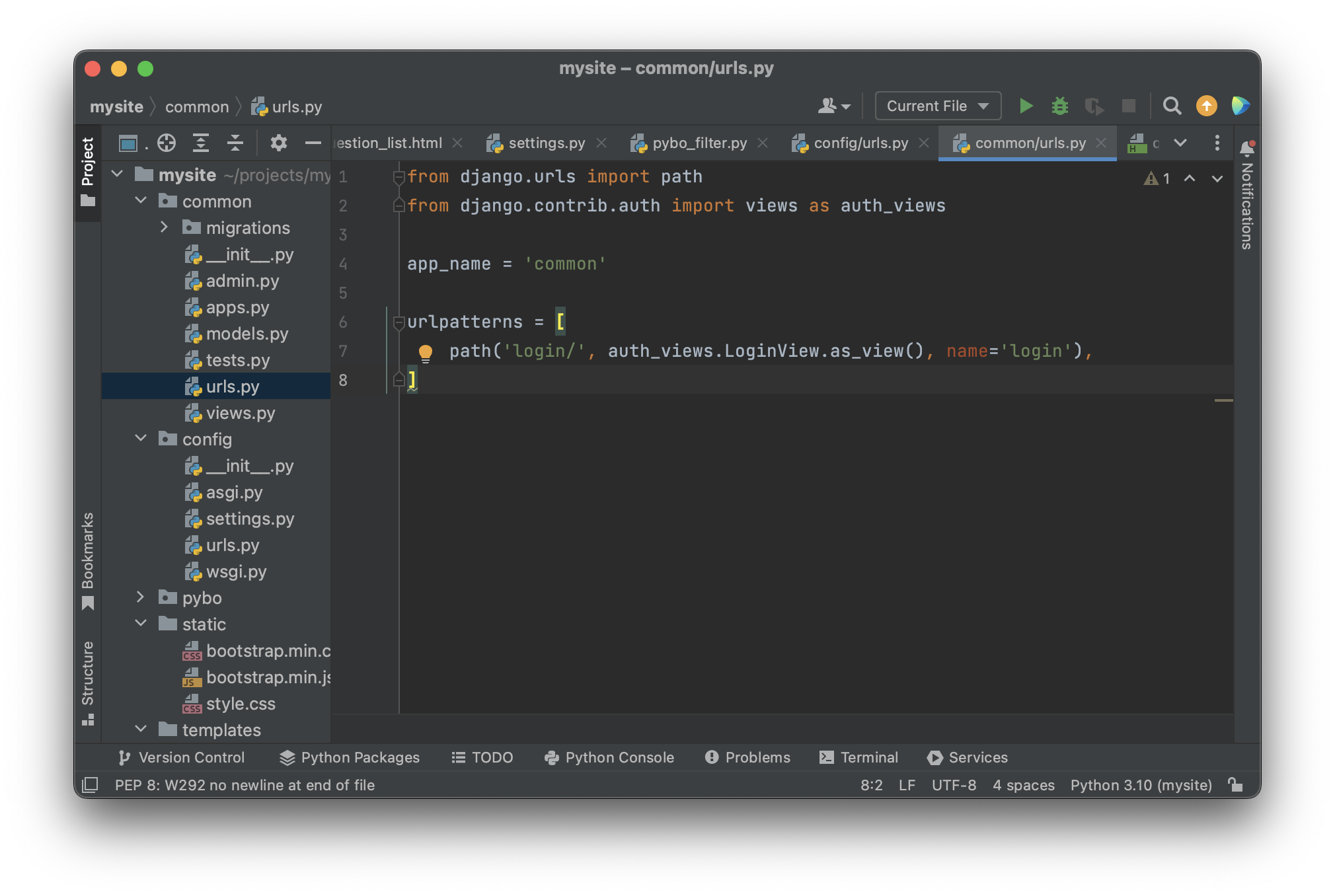Click the Collapse All icon in the Project panel
1335x896 pixels.
tap(235, 143)
